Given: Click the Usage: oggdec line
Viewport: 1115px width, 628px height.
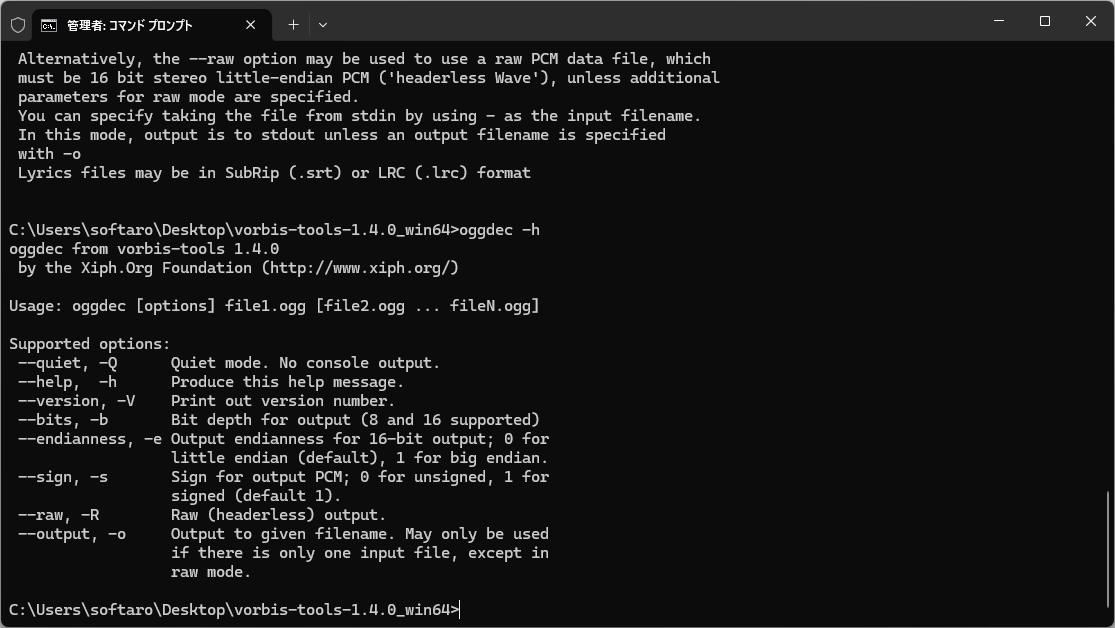Looking at the screenshot, I should 274,306.
